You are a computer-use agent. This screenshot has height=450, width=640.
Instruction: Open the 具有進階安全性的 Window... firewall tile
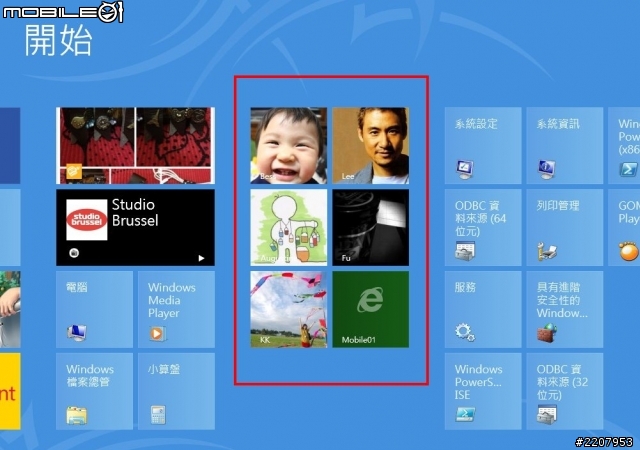564,309
